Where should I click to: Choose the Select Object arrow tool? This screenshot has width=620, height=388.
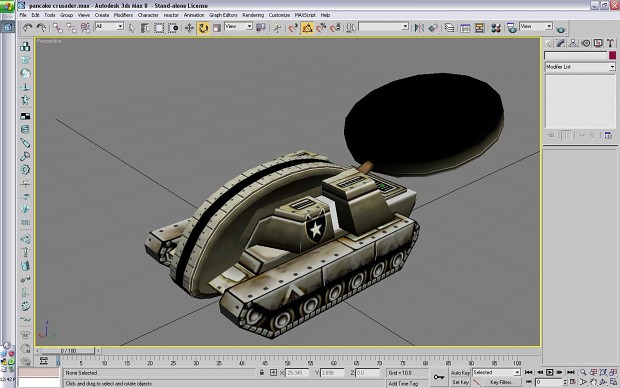point(132,28)
